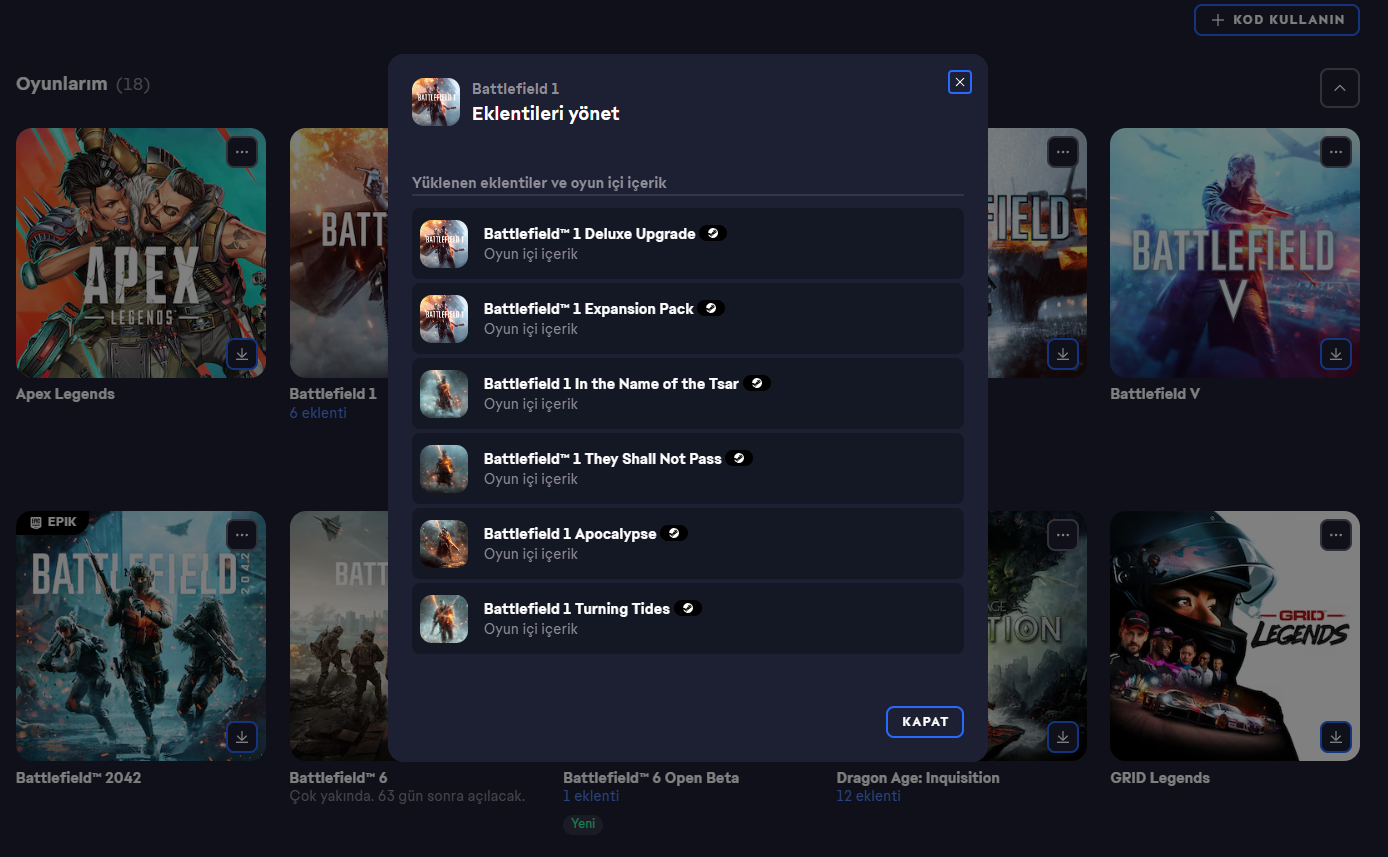Click download icon on Dragon Age: Inquisition card
1388x857 pixels.
(1063, 737)
